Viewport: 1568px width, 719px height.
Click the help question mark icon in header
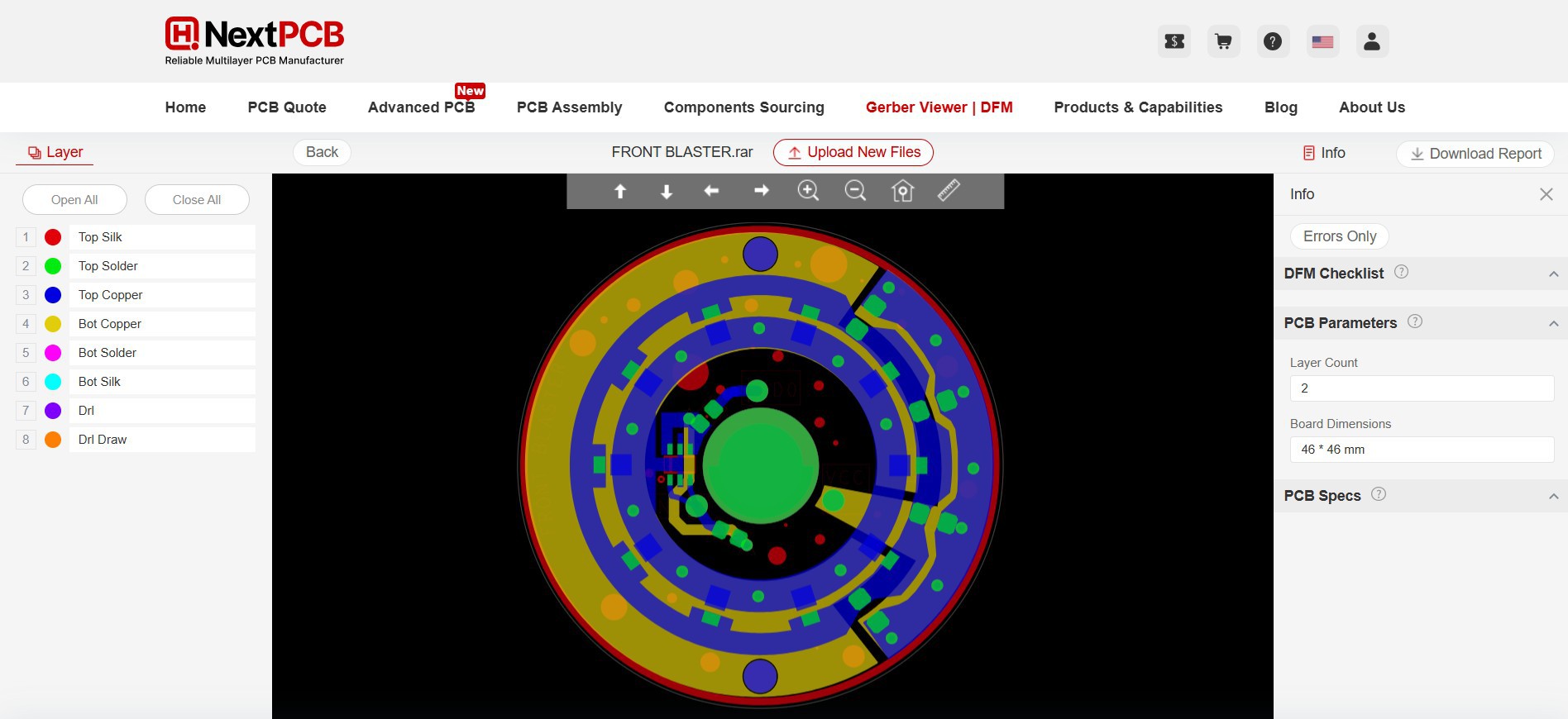[x=1273, y=41]
